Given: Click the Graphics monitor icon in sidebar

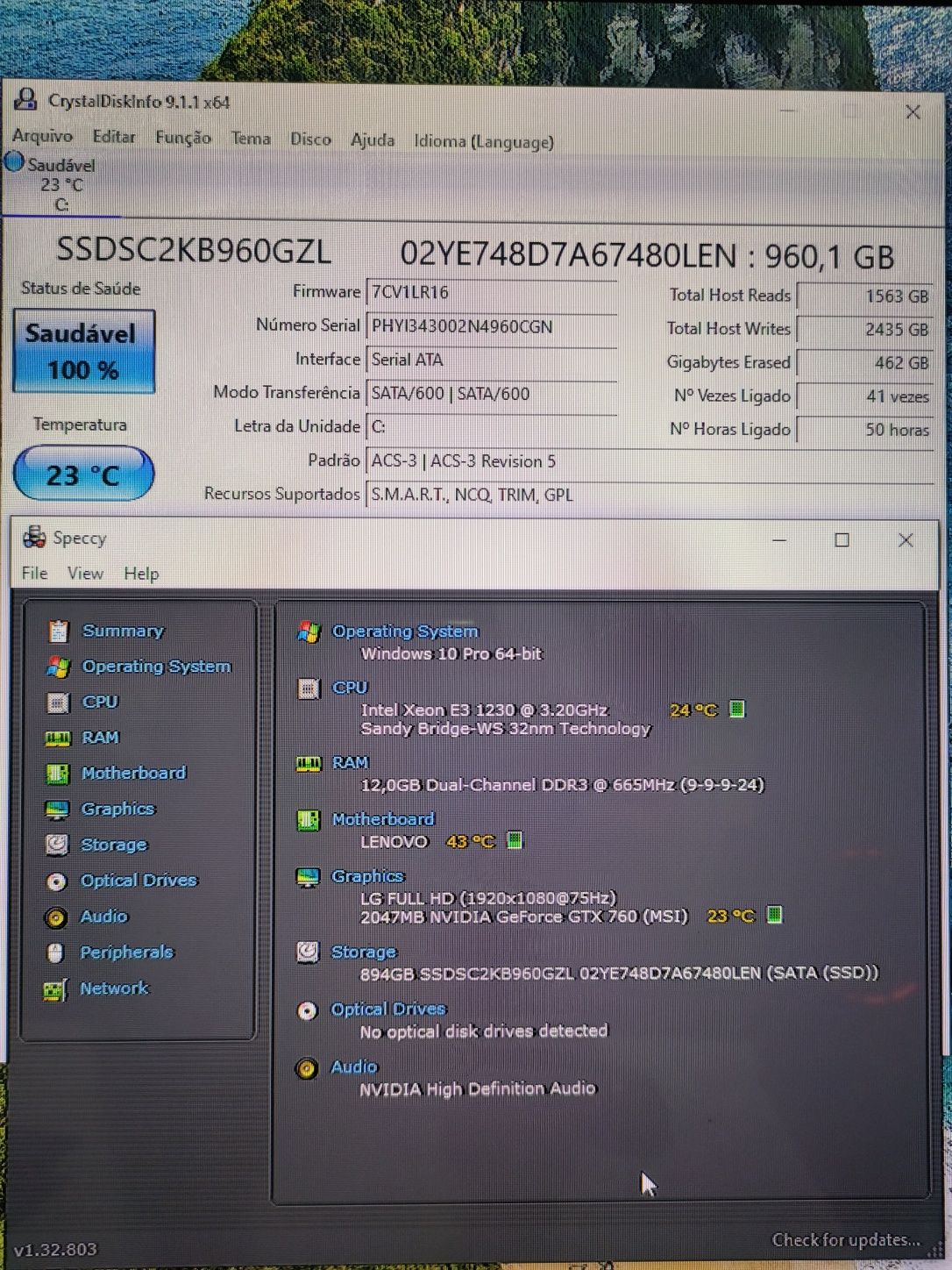Looking at the screenshot, I should [x=56, y=810].
